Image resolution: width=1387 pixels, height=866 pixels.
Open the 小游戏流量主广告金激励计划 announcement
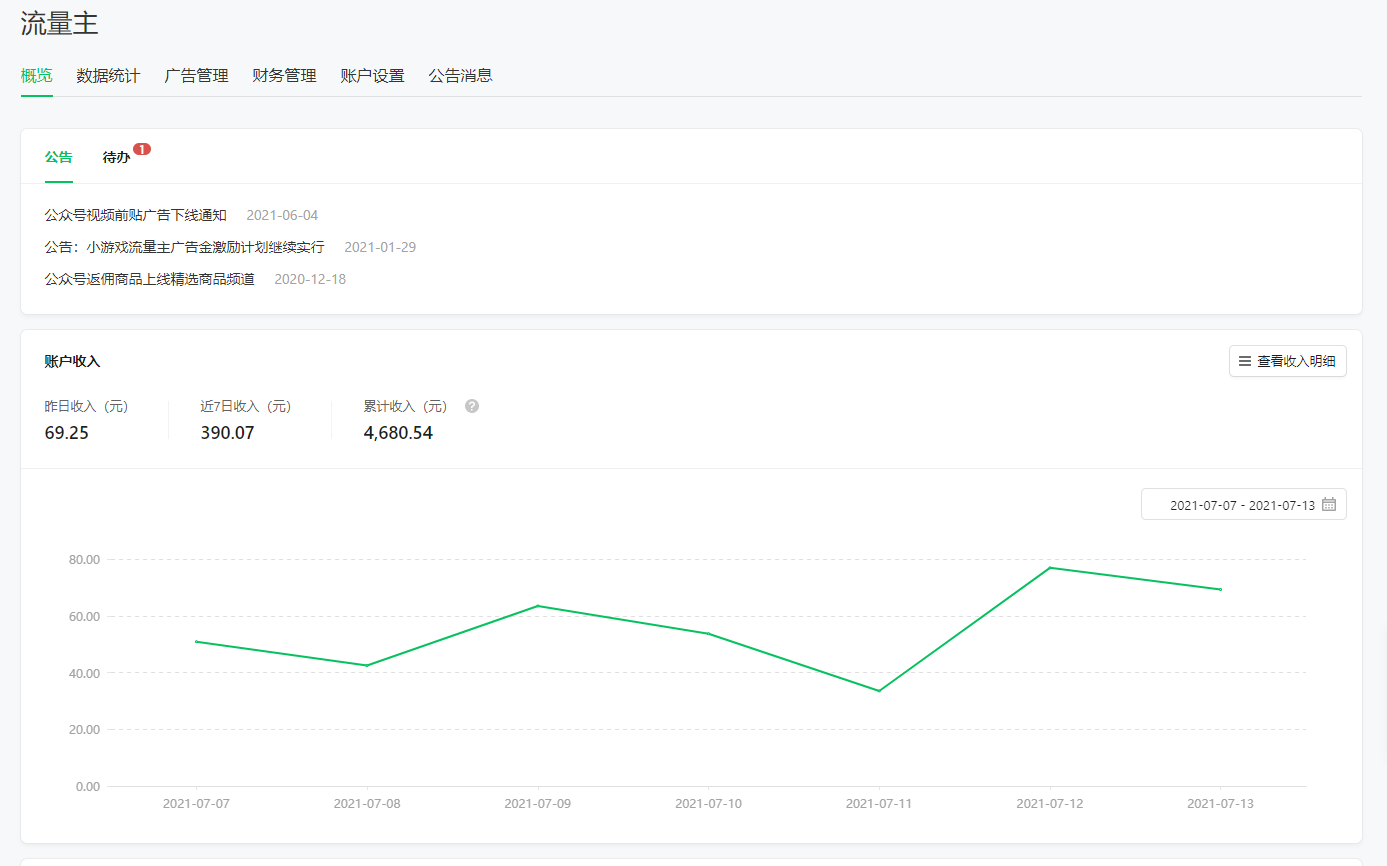coord(185,247)
